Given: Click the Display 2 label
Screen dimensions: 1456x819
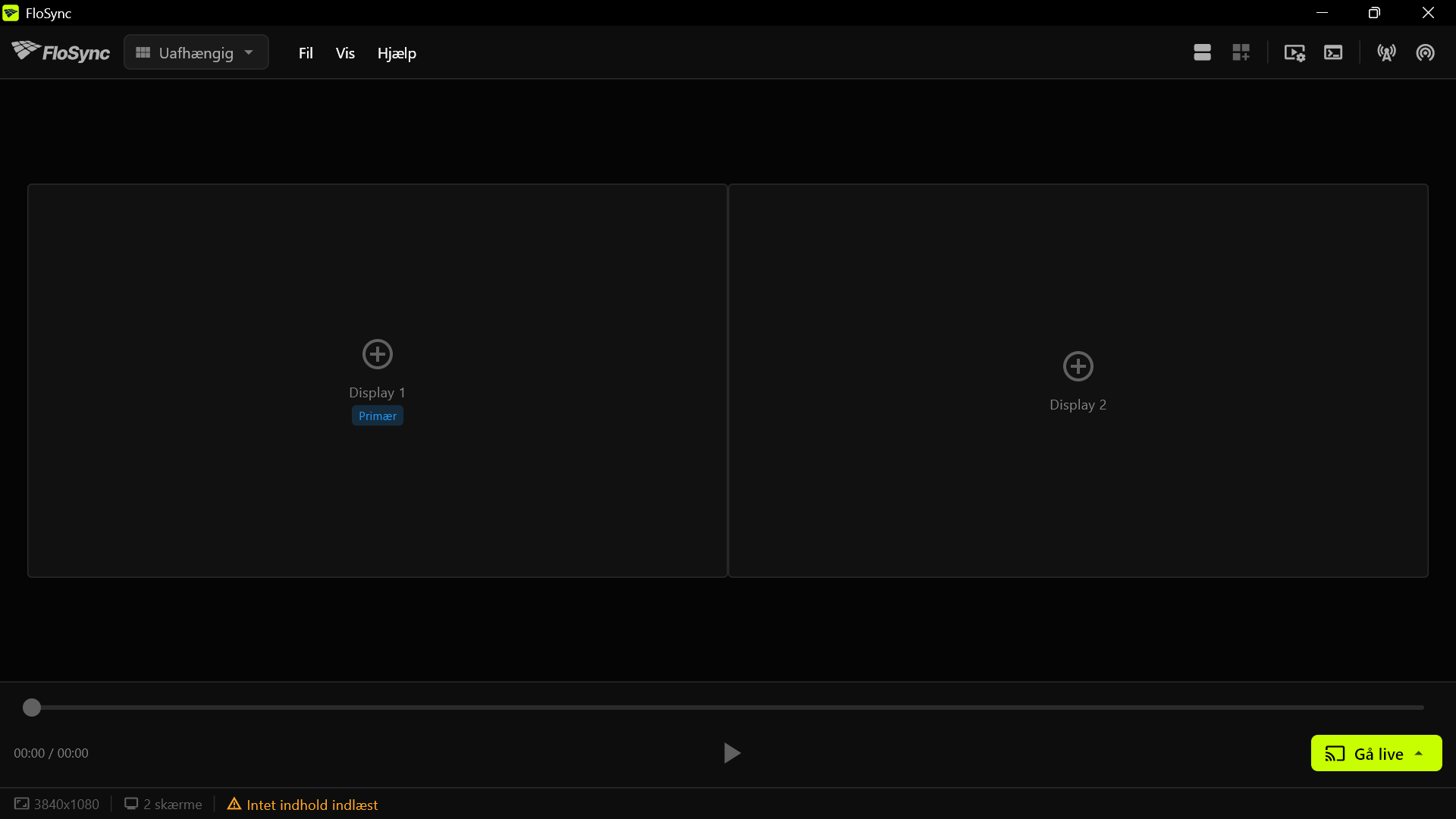Looking at the screenshot, I should click(1078, 404).
